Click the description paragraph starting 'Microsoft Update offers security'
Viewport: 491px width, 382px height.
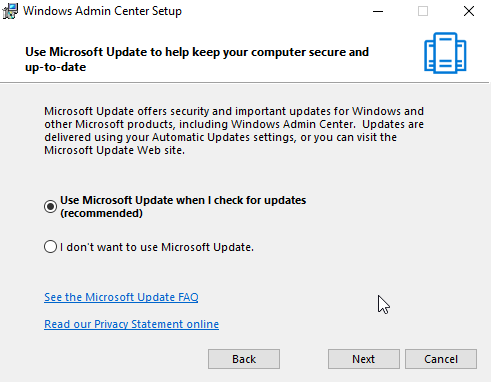click(234, 131)
